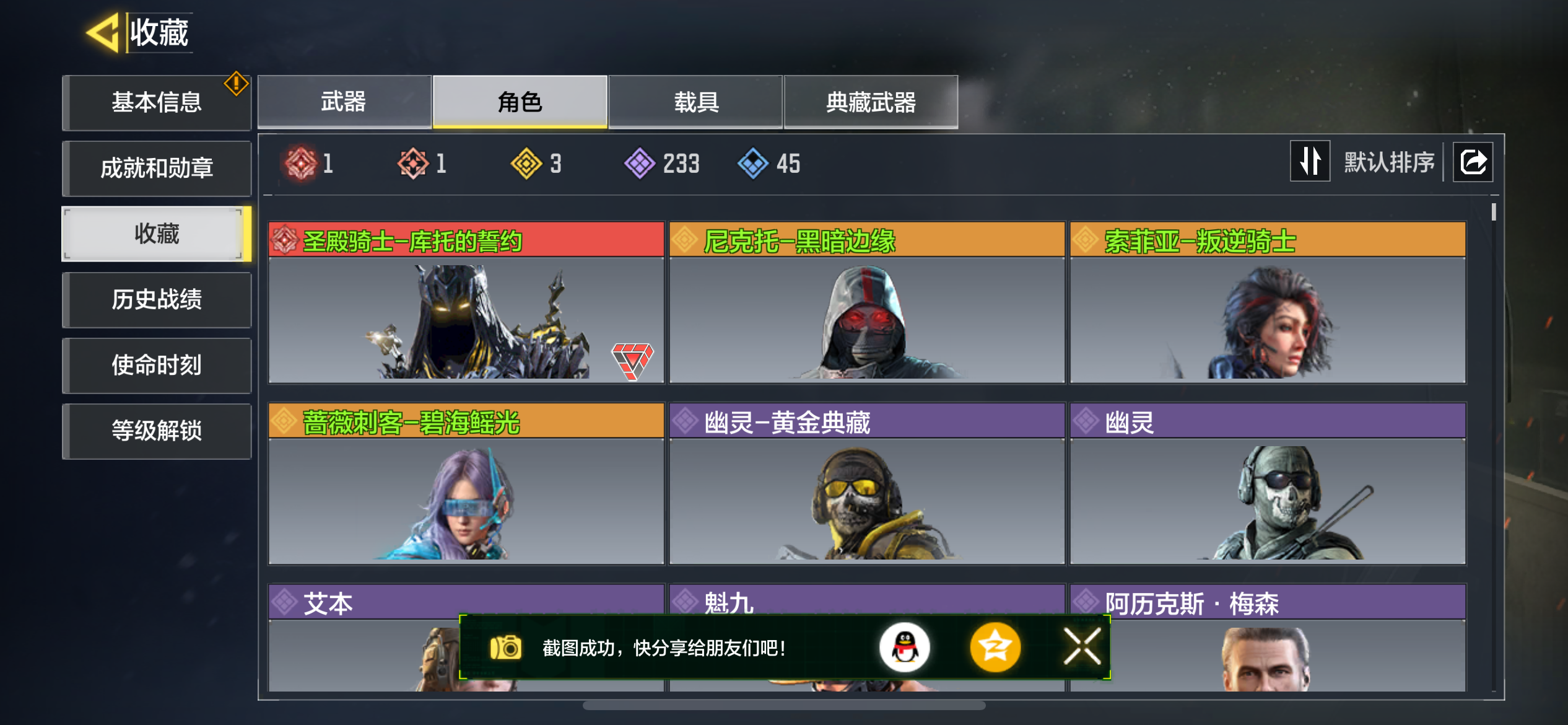Filter by purple epic rarity icon
The image size is (1568, 725).
pyautogui.click(x=640, y=164)
